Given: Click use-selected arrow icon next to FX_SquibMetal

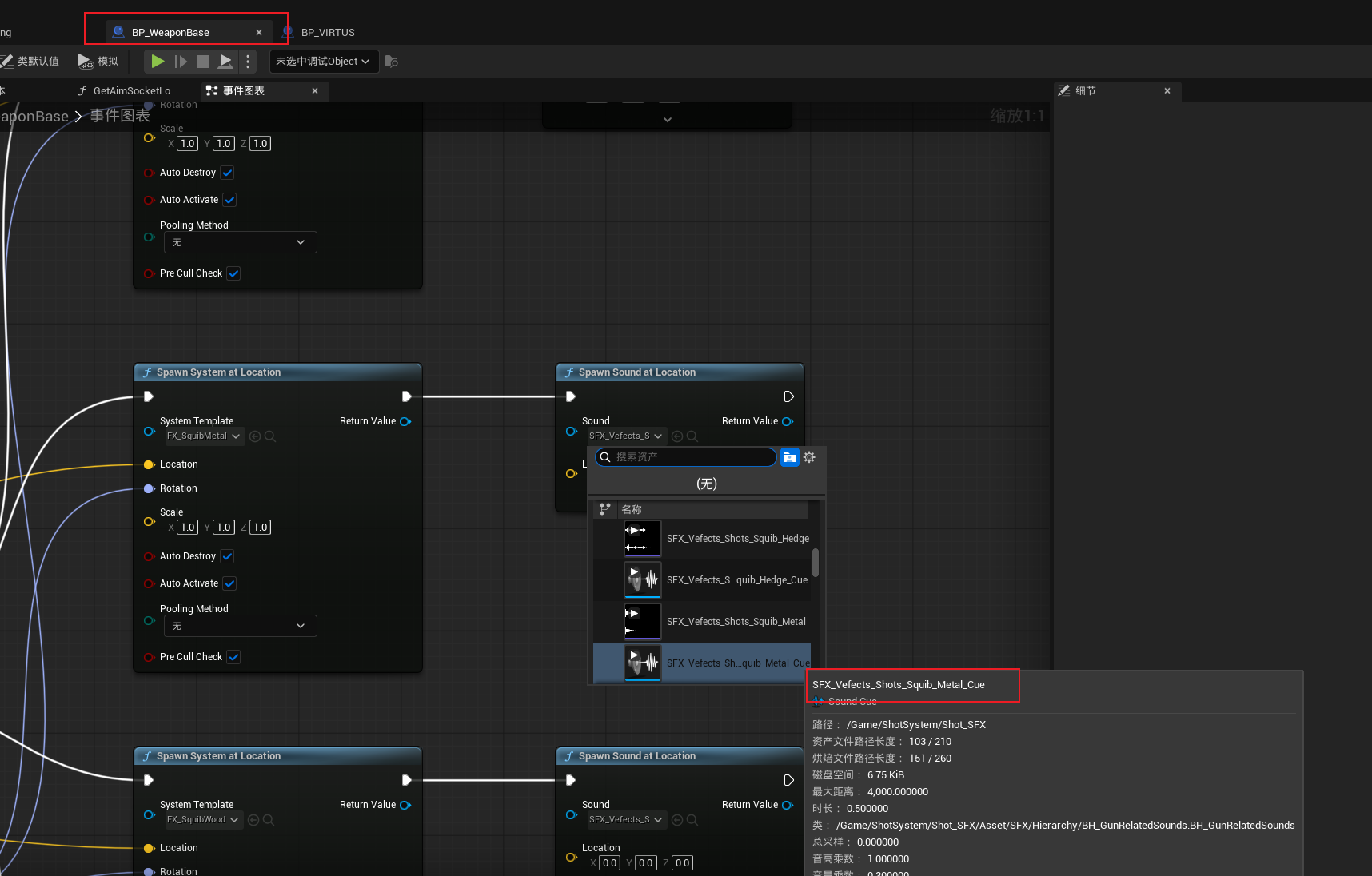Looking at the screenshot, I should [255, 436].
